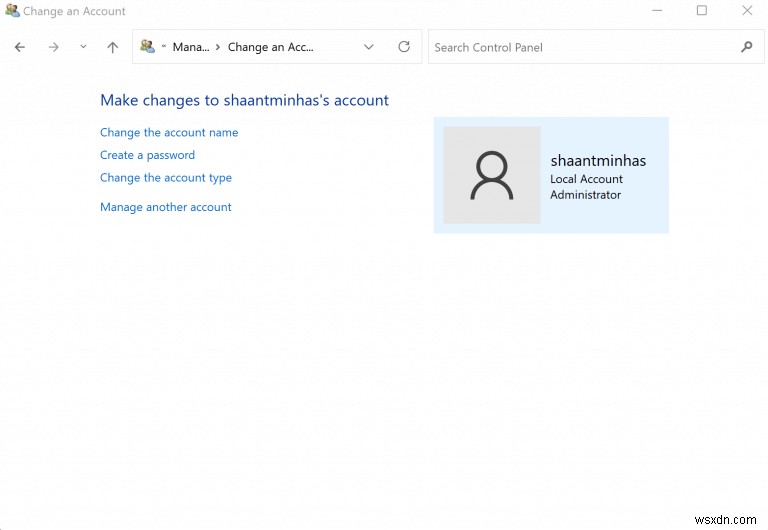Select the Mana... breadcrumb item
This screenshot has width=768, height=530.
(190, 47)
